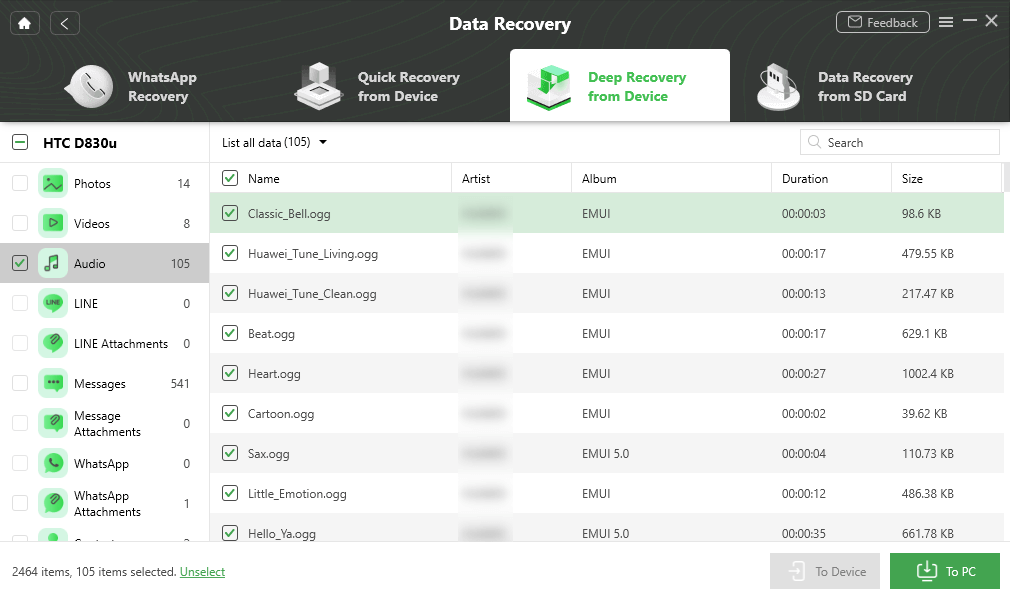Uncheck the Beat.ogg checkbox
Viewport: 1010px width, 598px height.
coord(230,333)
